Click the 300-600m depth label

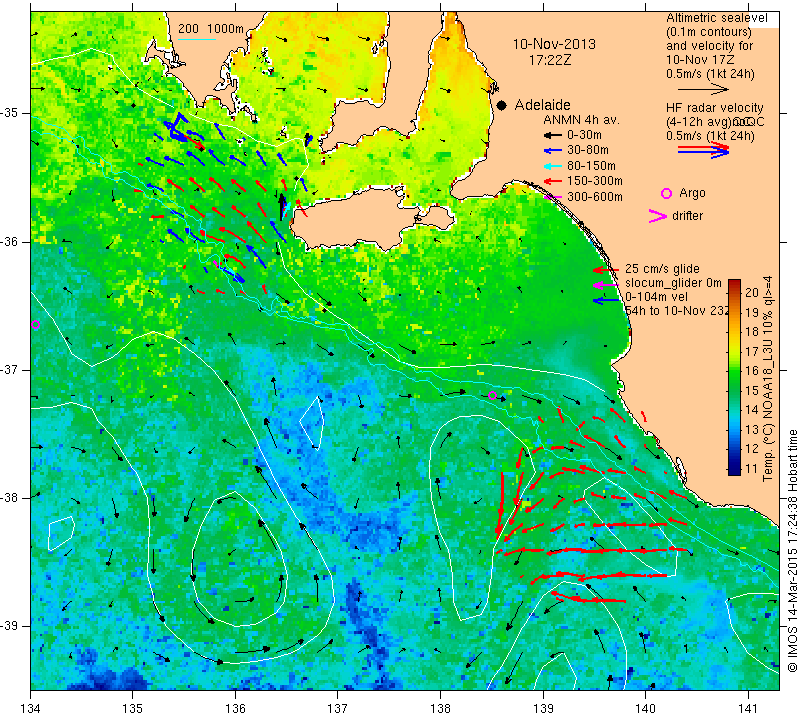click(595, 197)
